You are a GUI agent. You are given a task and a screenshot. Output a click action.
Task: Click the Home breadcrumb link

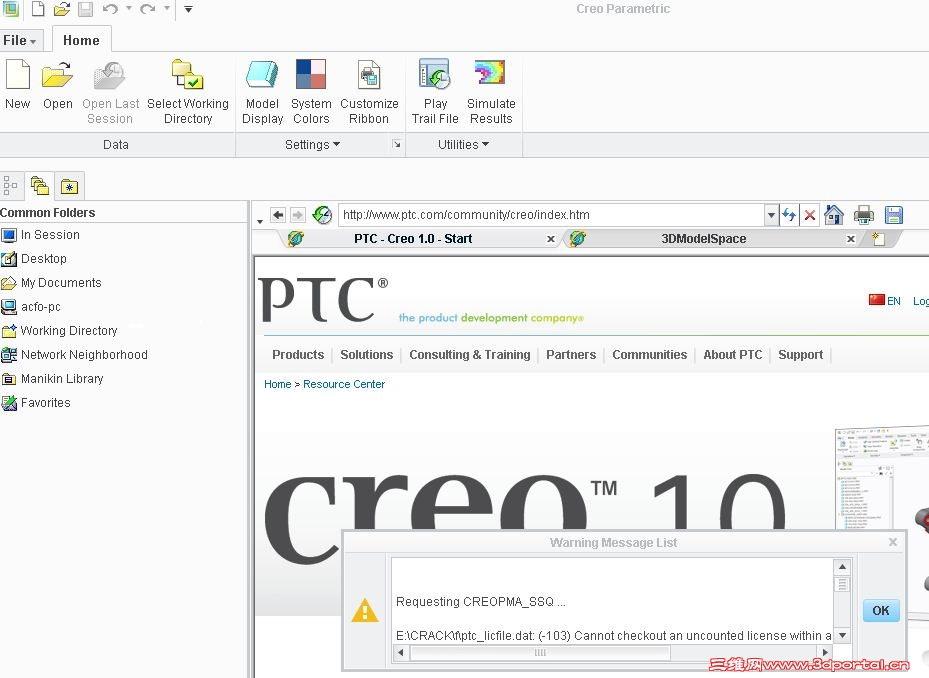tap(277, 384)
